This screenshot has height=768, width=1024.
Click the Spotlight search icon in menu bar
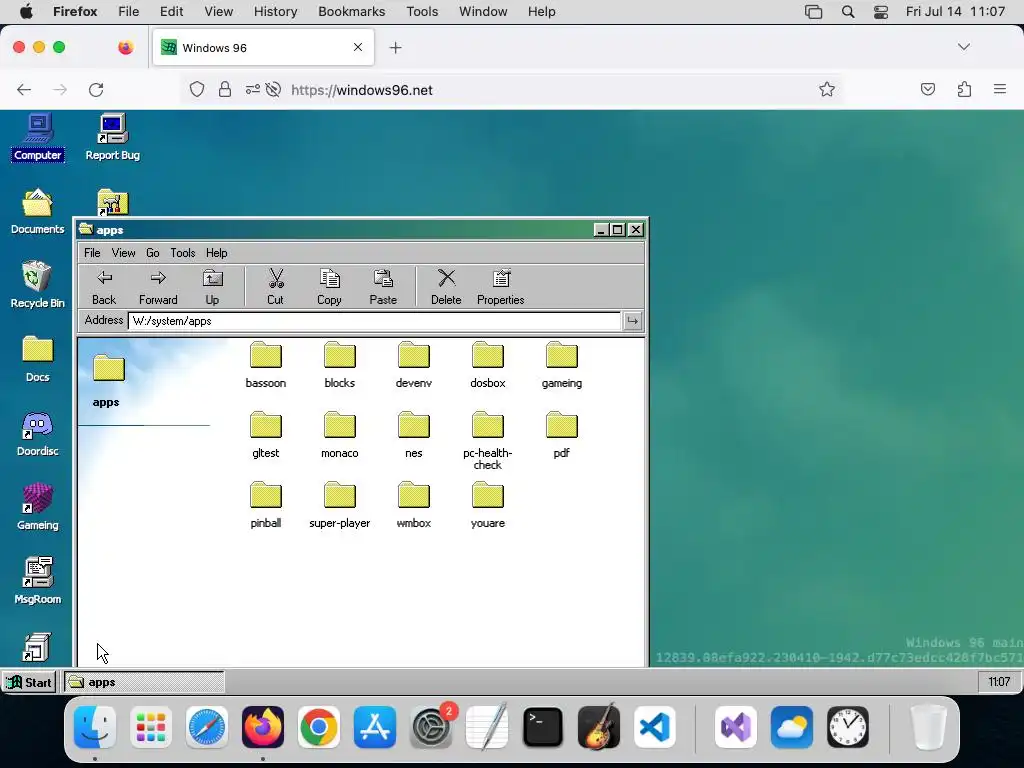(848, 12)
